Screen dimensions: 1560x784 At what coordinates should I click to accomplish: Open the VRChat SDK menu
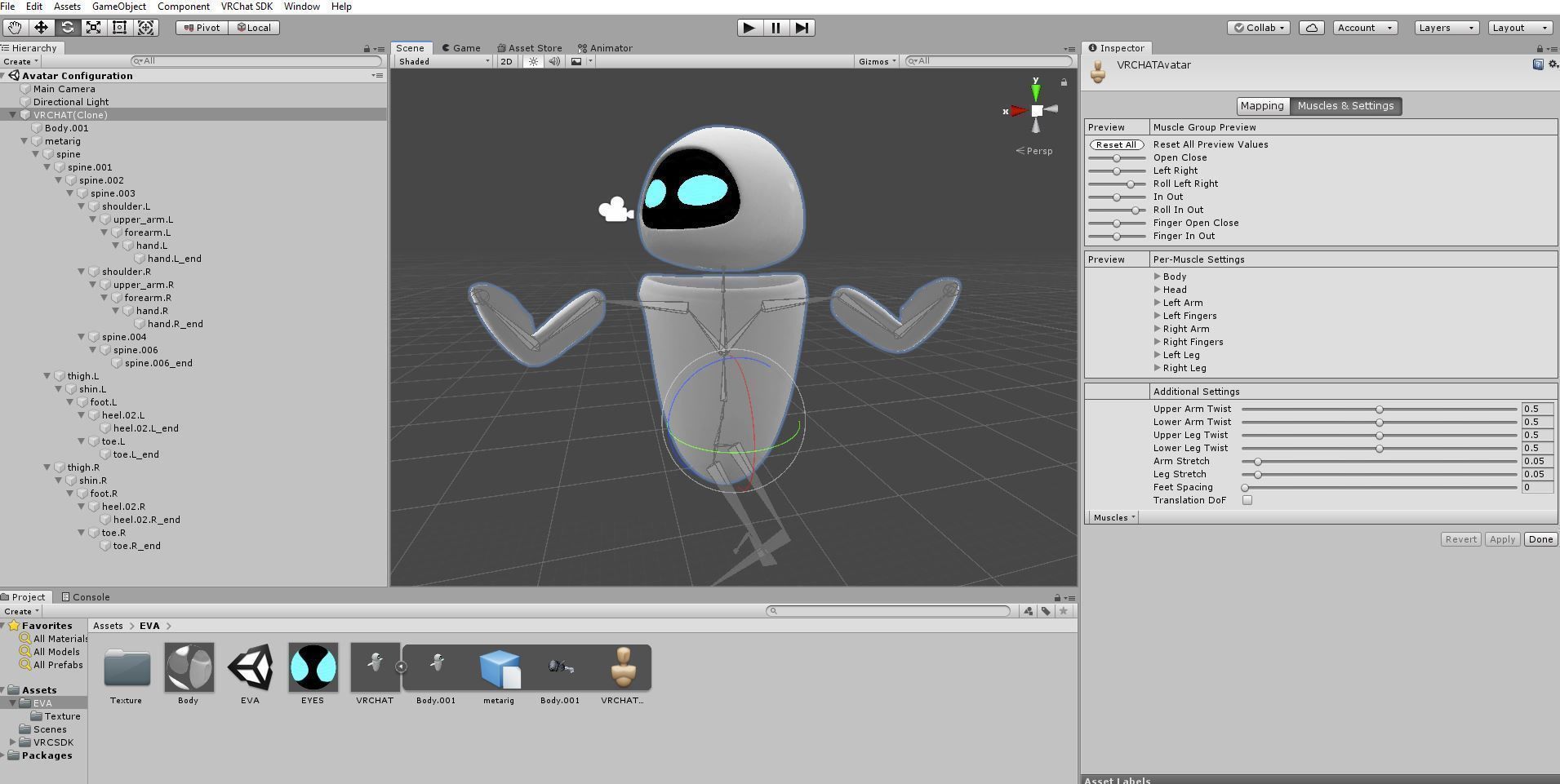click(x=247, y=7)
